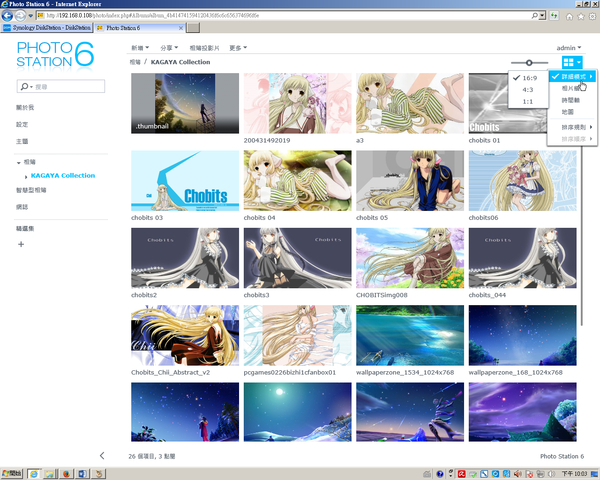
Task: Expand the KAGAYA Collection tree arrow
Action: tap(26, 176)
